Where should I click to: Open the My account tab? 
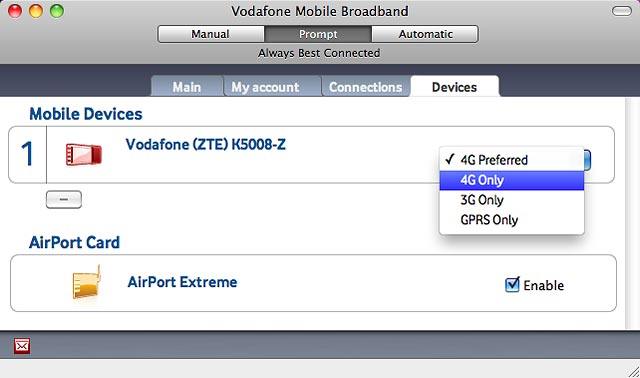click(x=265, y=87)
